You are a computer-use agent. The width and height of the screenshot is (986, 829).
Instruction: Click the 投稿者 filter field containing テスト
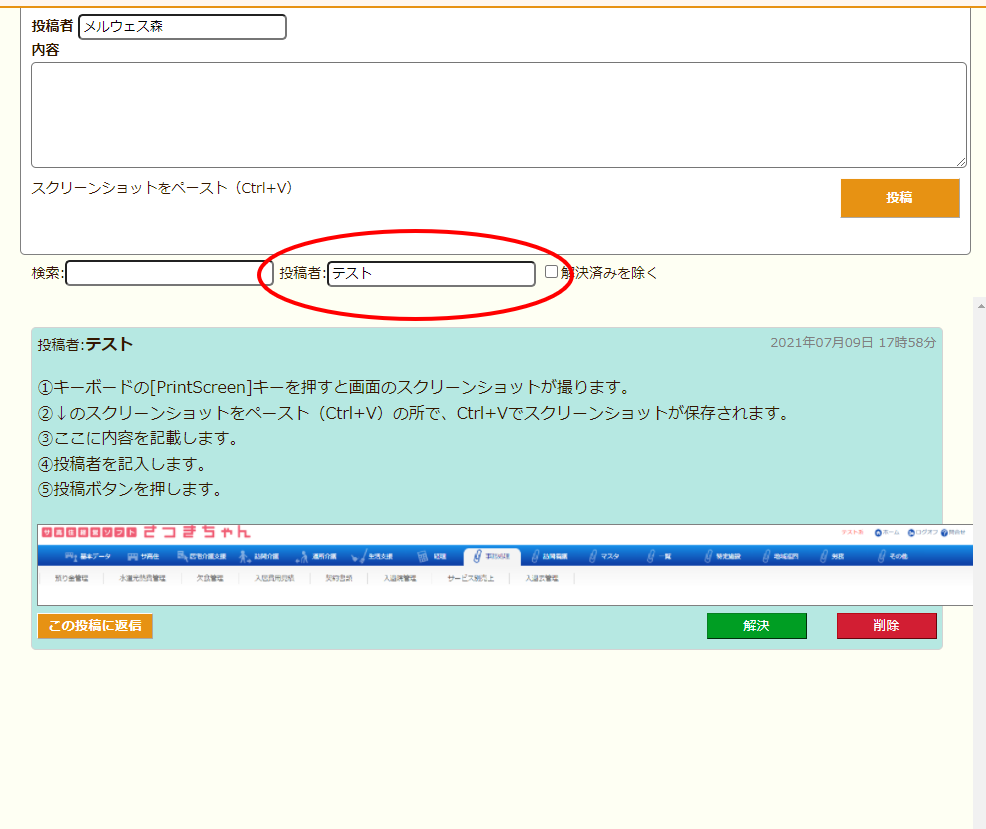tap(431, 273)
